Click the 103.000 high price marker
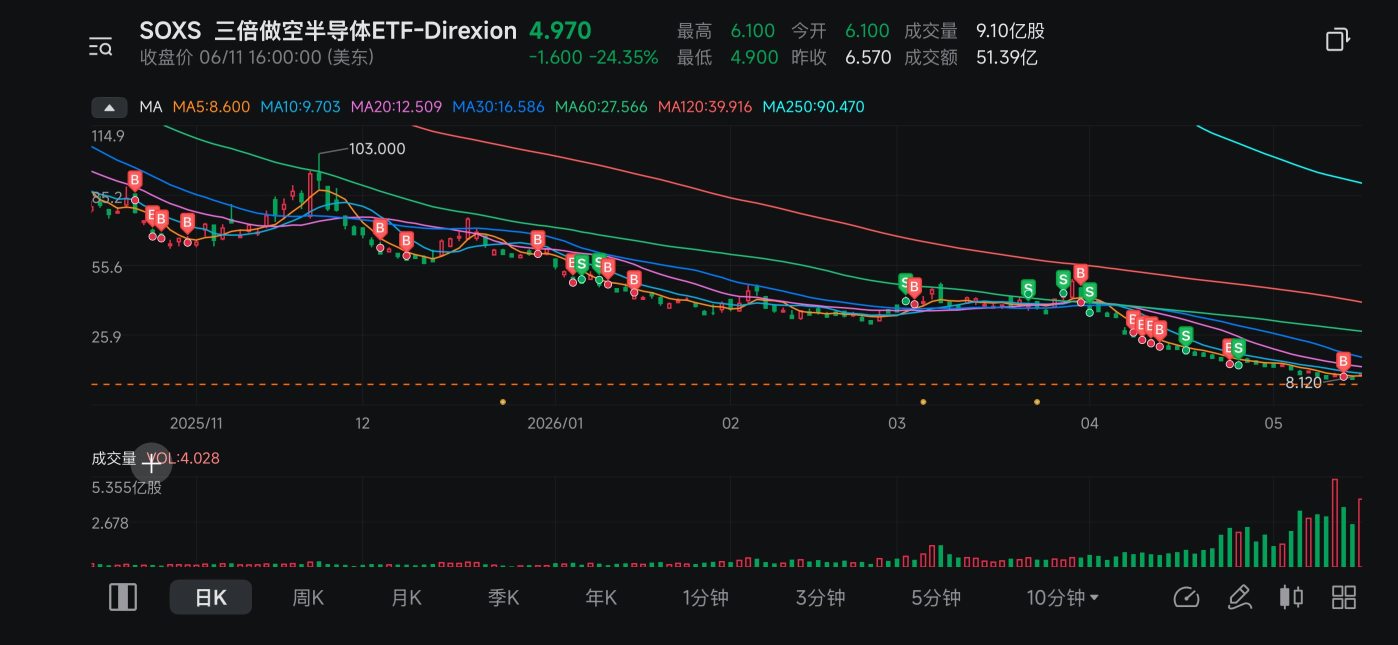The width and height of the screenshot is (1398, 645). coord(377,149)
